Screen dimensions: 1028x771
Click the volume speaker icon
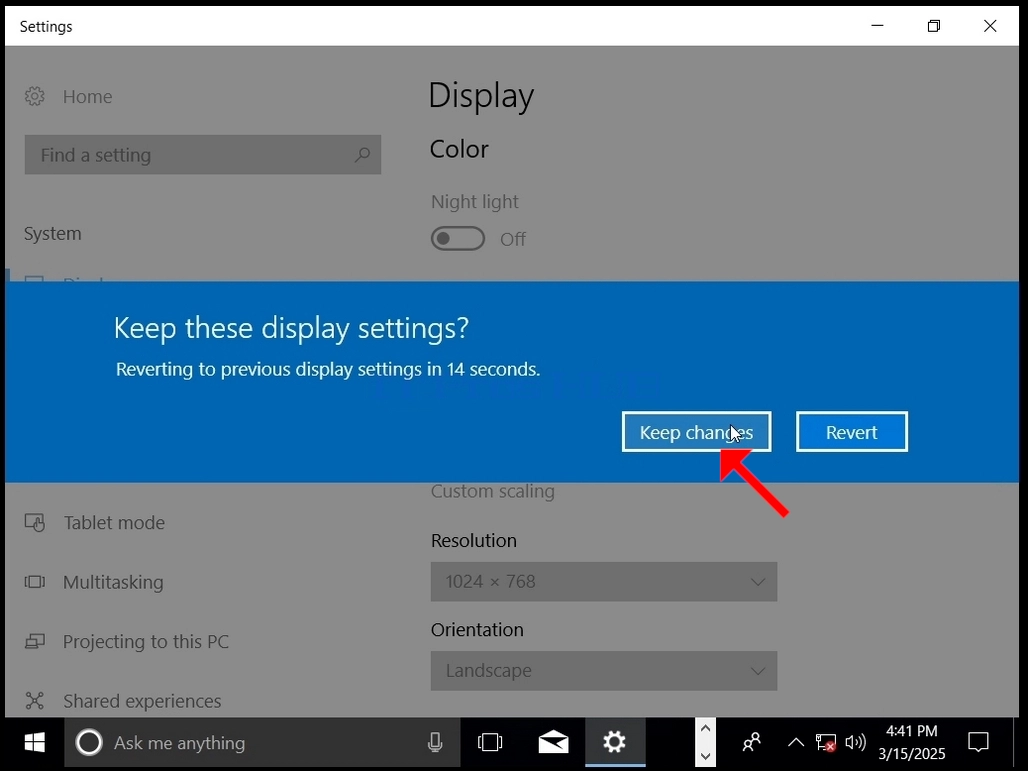coord(856,743)
